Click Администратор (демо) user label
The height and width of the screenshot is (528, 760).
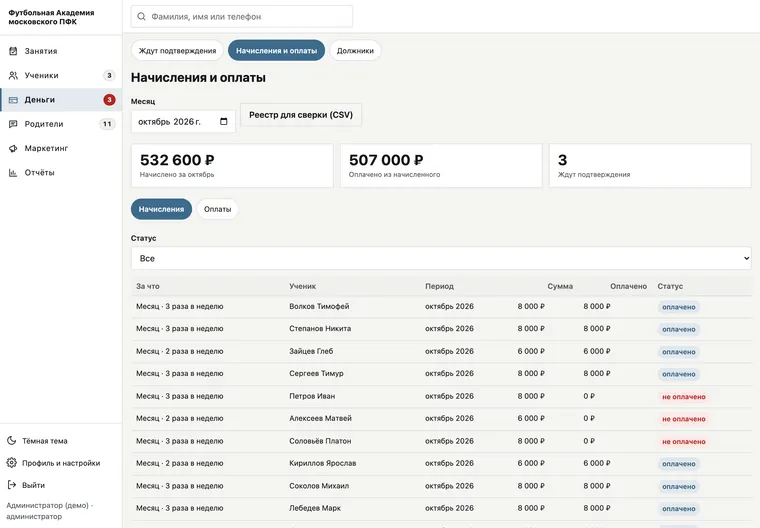[x=49, y=511]
